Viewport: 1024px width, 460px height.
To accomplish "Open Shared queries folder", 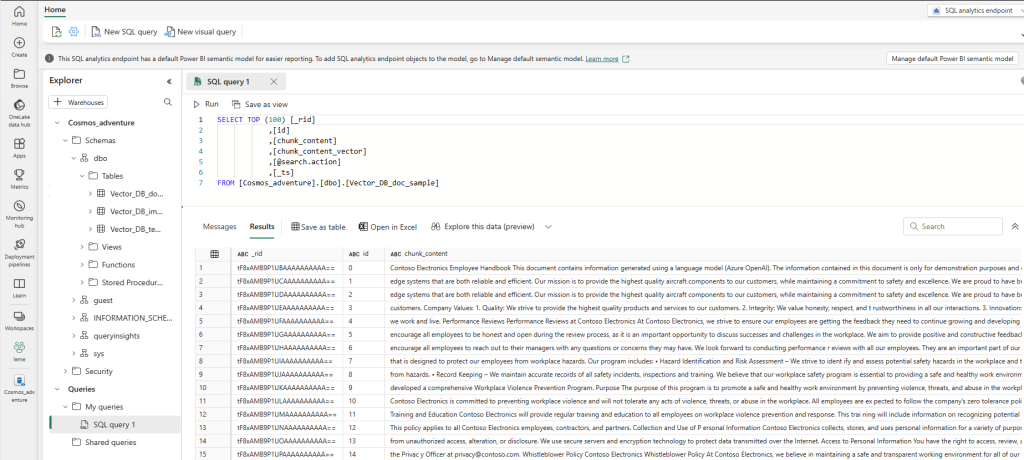I will point(111,442).
